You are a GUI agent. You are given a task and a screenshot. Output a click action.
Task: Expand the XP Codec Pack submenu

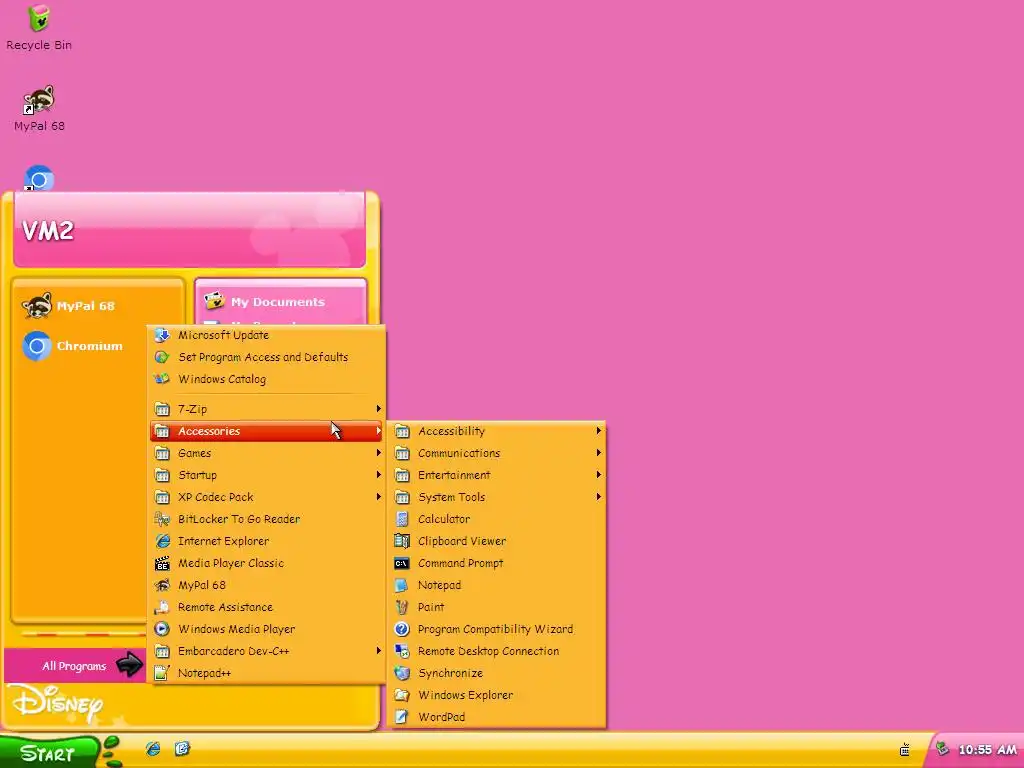click(x=268, y=498)
